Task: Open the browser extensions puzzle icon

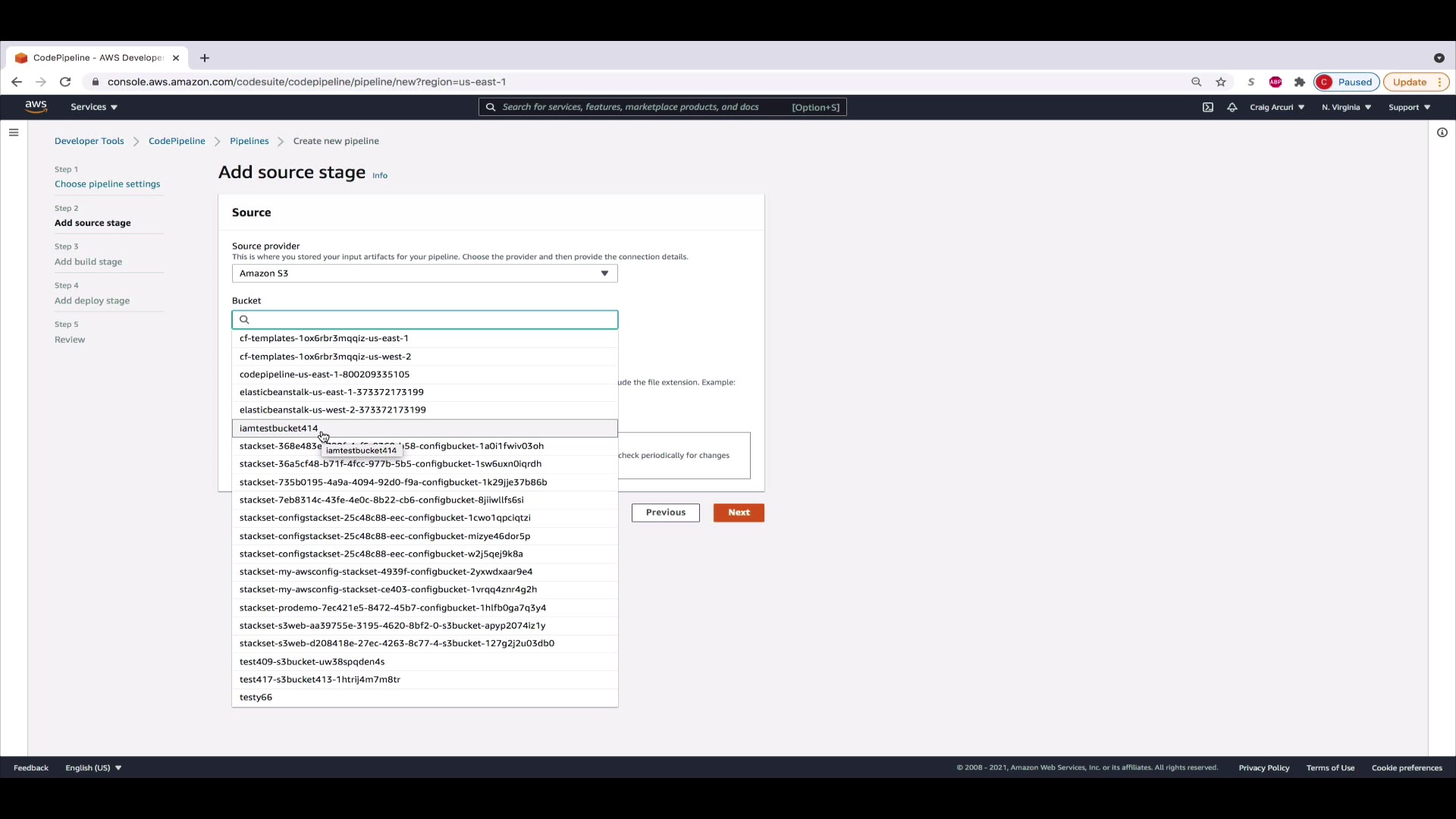Action: point(1300,82)
